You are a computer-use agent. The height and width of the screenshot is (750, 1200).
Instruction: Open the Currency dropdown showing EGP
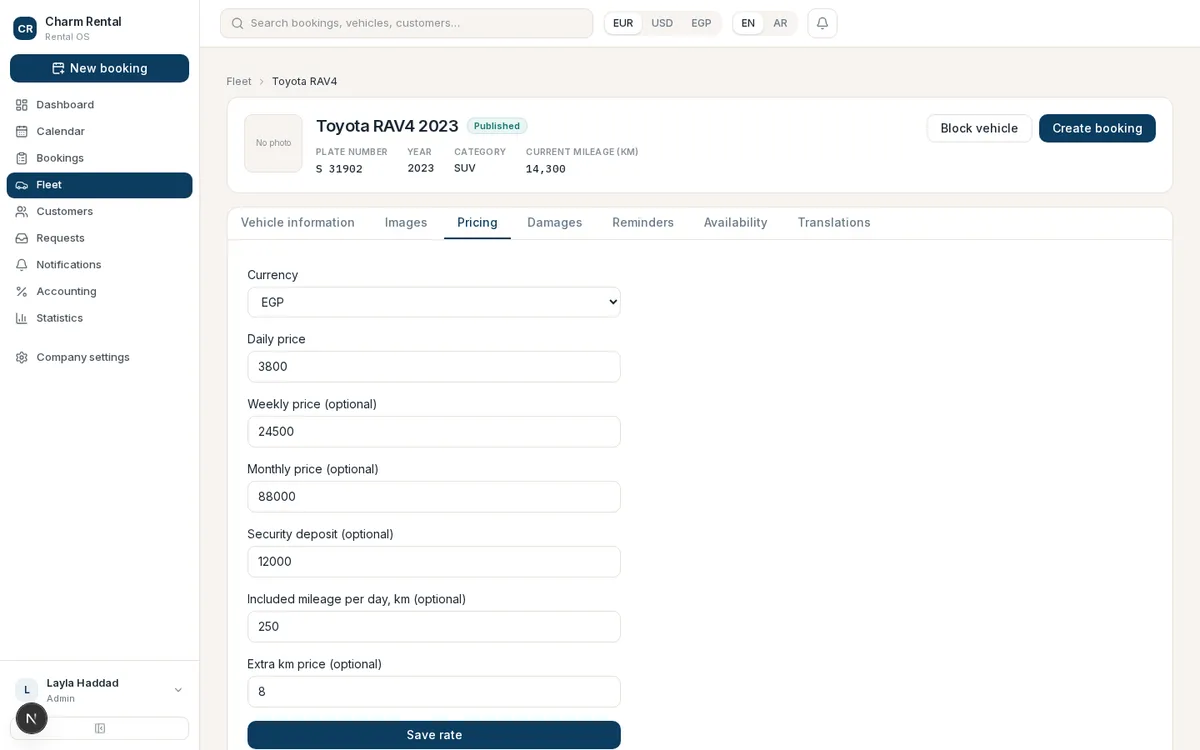click(x=434, y=302)
